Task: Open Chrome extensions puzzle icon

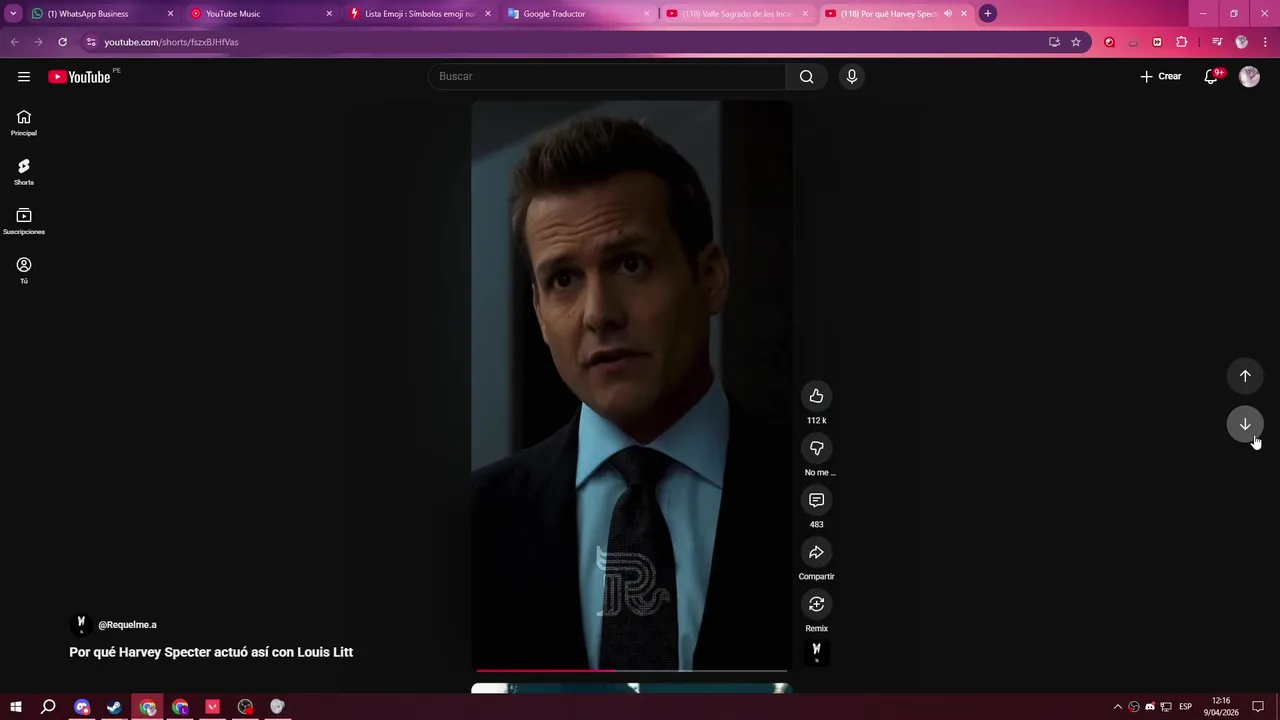Action: click(1182, 42)
